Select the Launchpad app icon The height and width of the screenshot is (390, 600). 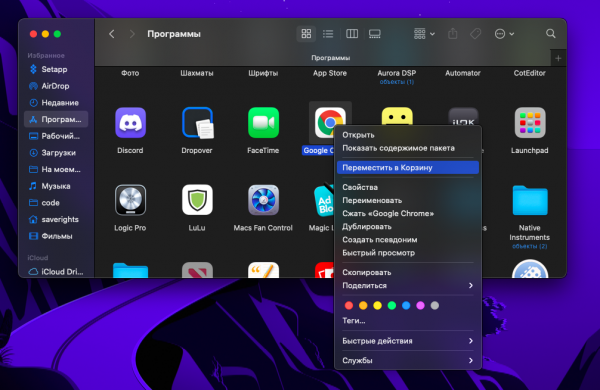click(x=530, y=122)
